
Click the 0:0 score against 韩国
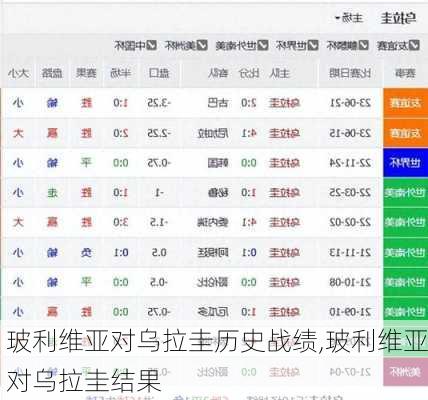pos(249,163)
